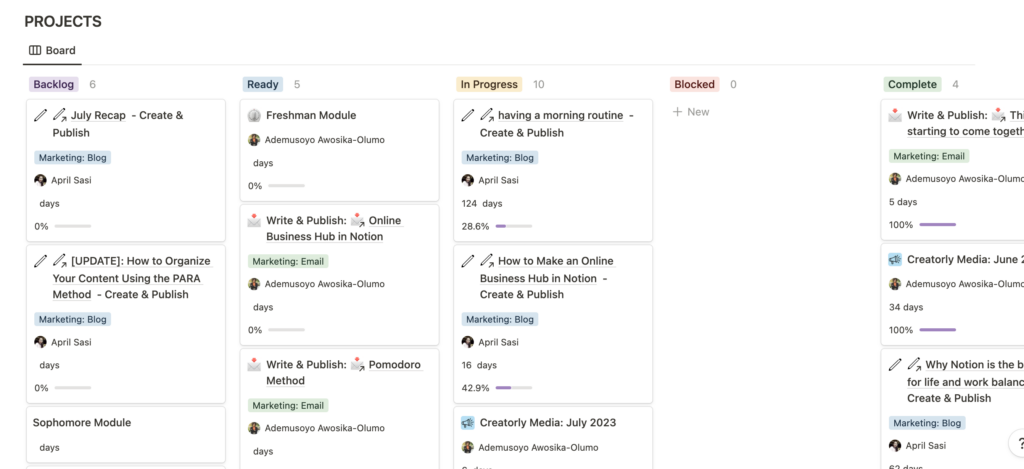Click Ademusoyo Awosika-Olumo on Pomodoro Method card
The width and height of the screenshot is (1024, 469).
(325, 429)
